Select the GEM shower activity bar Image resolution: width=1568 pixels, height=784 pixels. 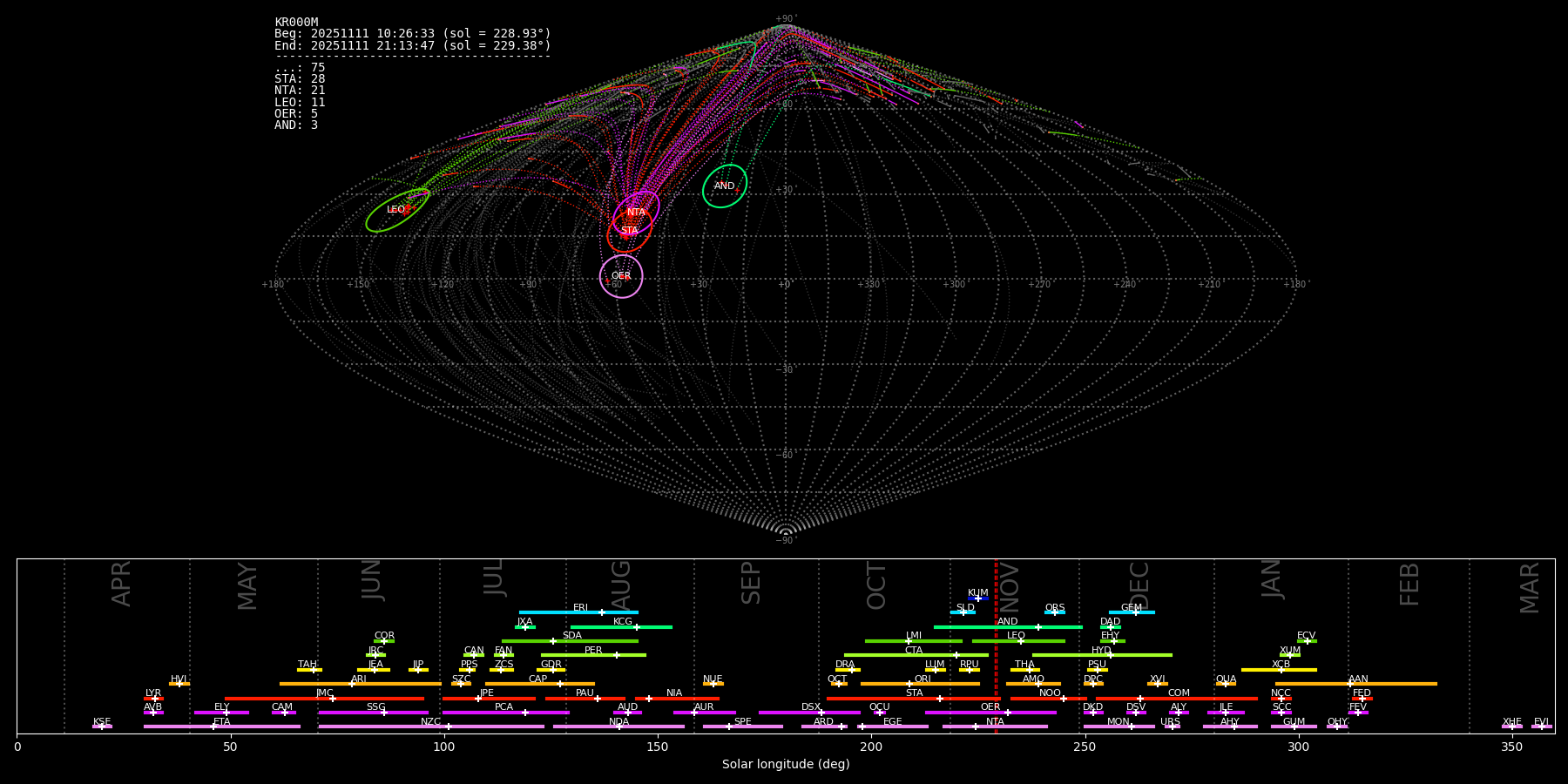[x=1132, y=612]
